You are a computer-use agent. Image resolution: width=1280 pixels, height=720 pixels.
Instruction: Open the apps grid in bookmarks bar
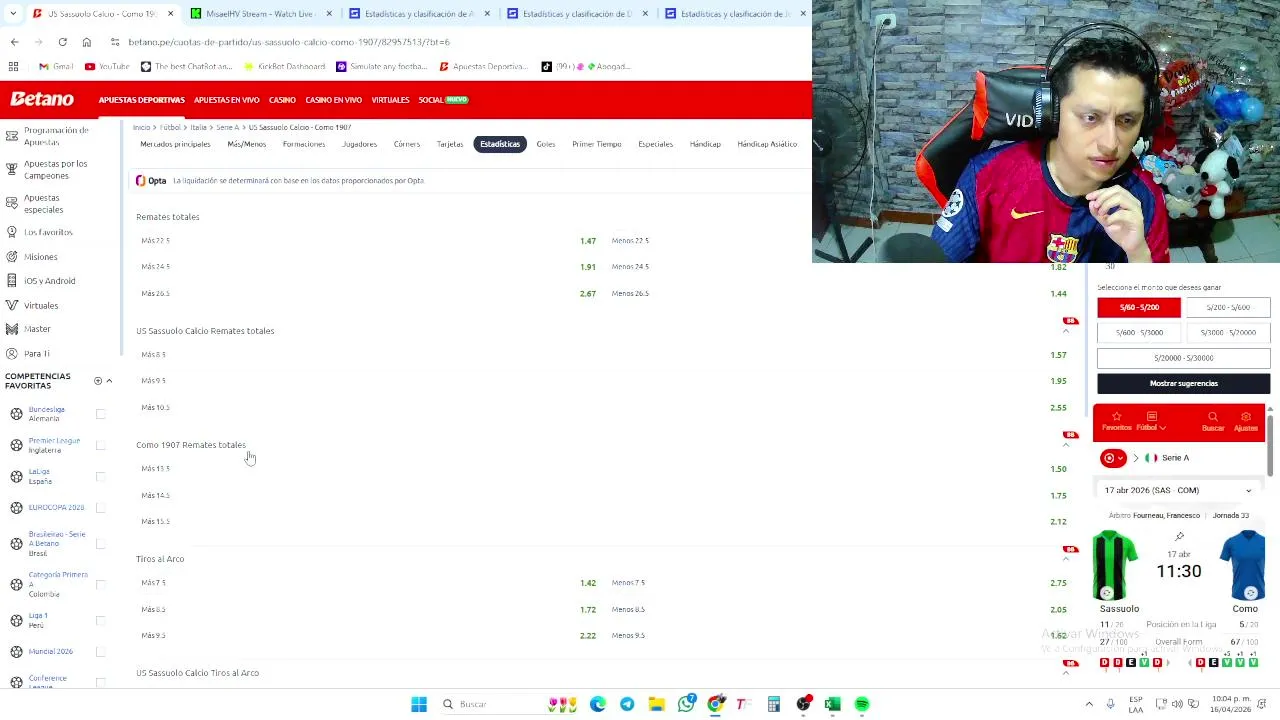coord(13,66)
